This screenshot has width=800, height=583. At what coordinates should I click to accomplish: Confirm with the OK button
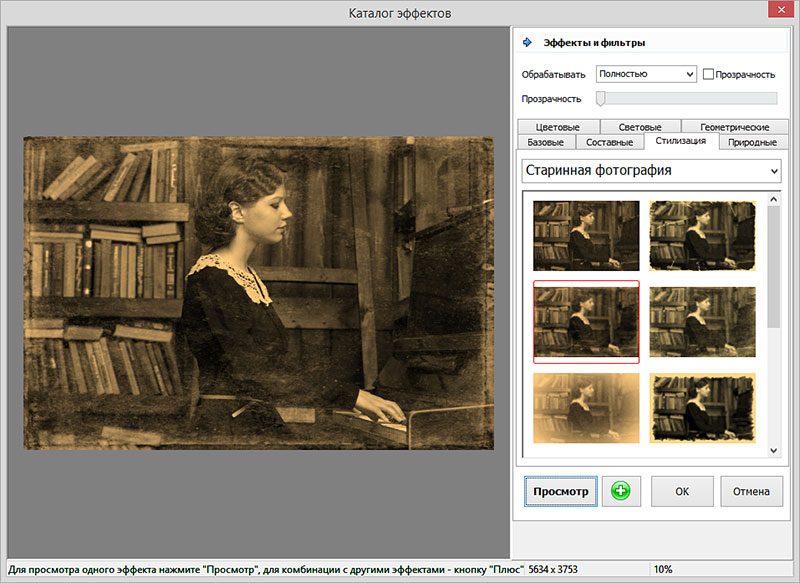pos(681,491)
